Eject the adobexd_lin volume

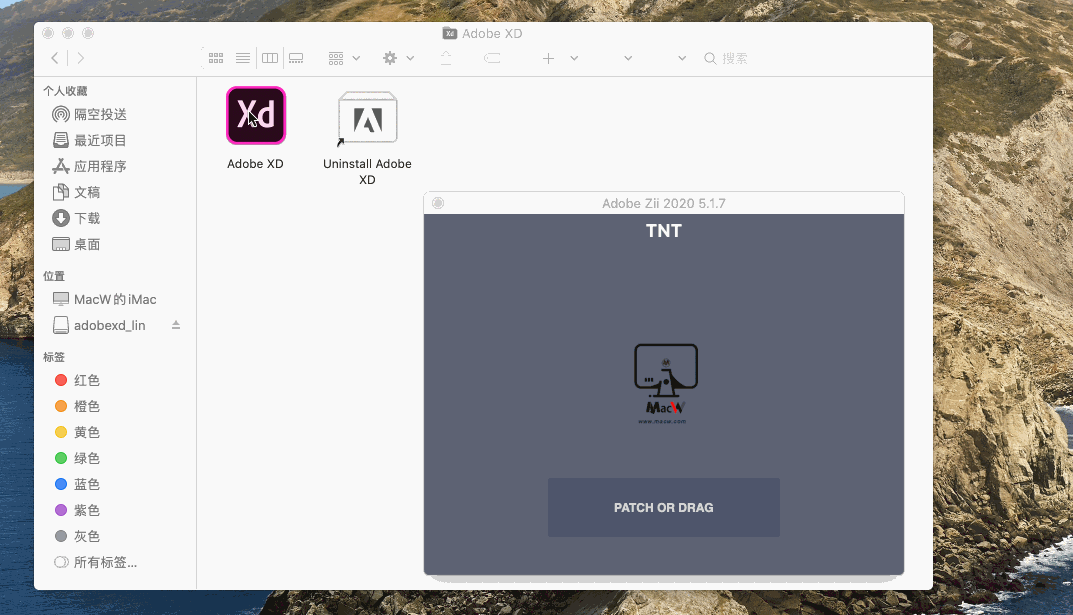[176, 325]
